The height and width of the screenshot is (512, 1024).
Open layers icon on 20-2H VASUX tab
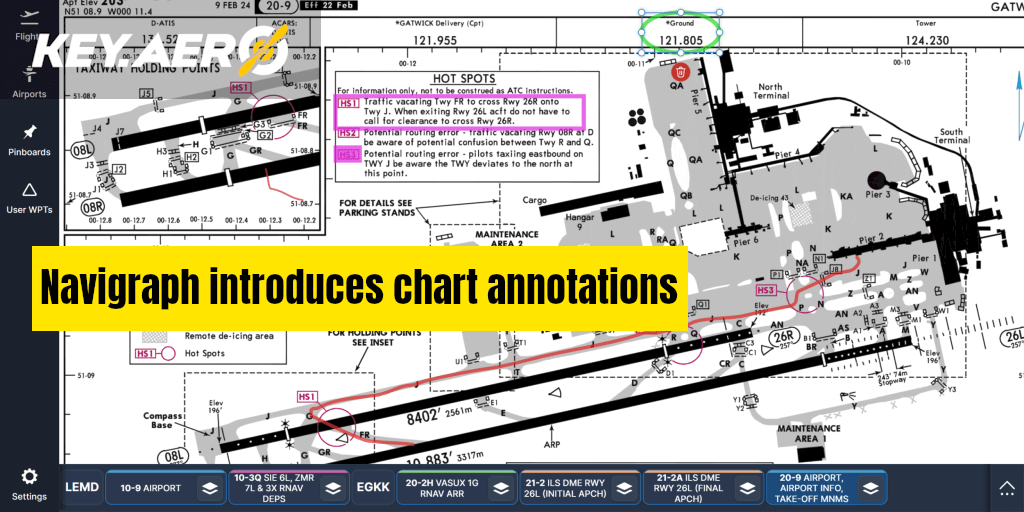(500, 488)
